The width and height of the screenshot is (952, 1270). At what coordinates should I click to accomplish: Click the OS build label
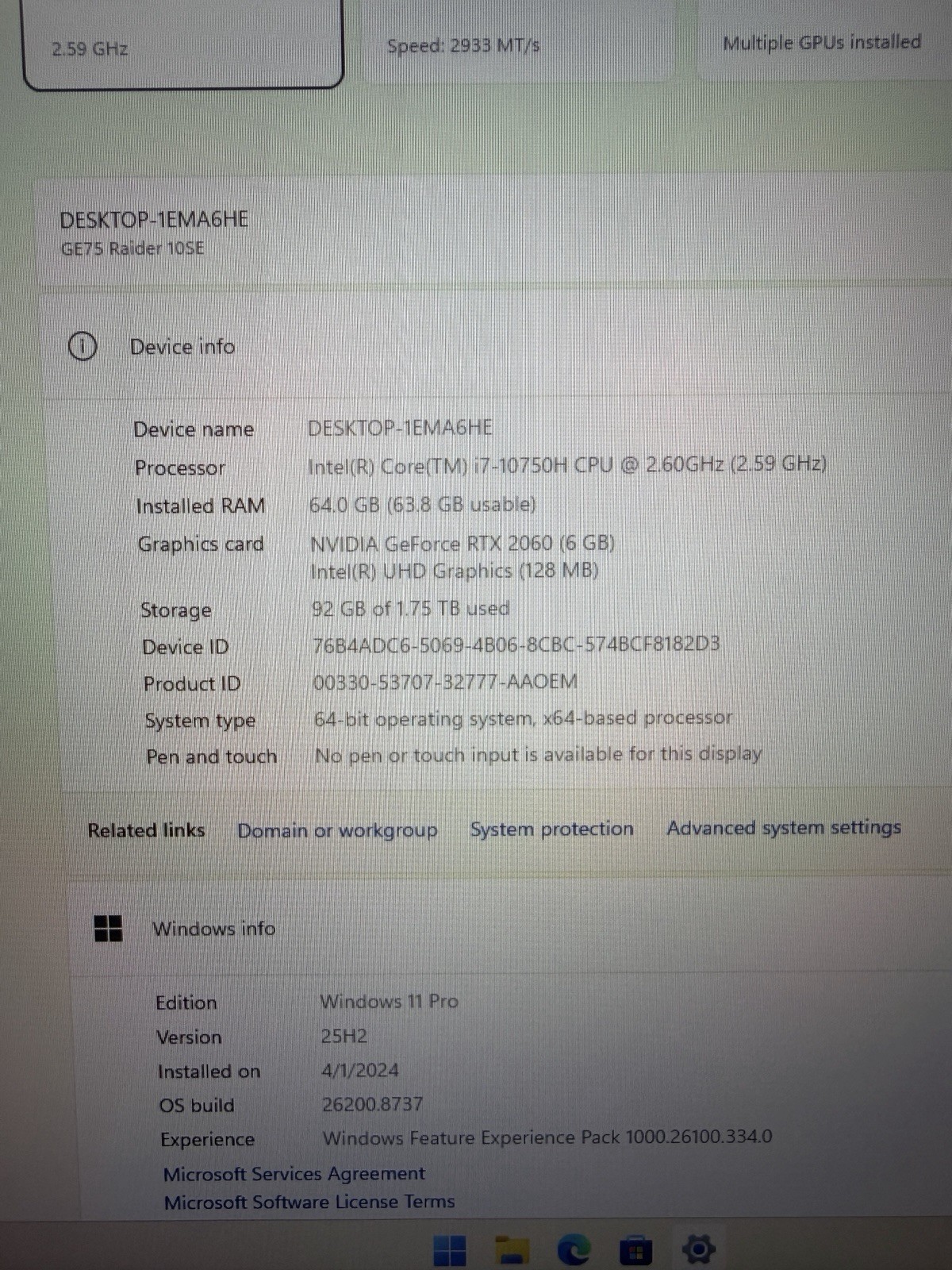pyautogui.click(x=197, y=1105)
